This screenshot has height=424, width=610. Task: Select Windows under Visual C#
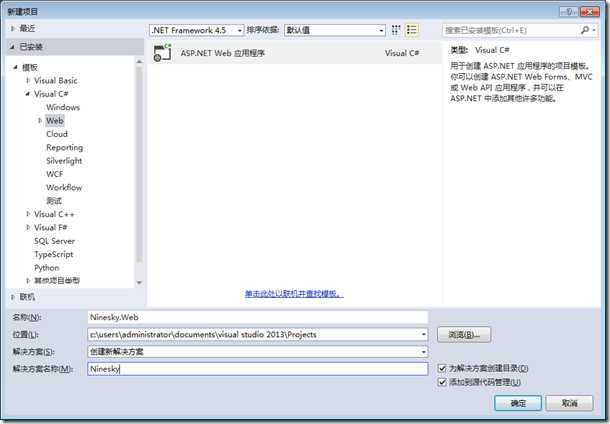(63, 107)
